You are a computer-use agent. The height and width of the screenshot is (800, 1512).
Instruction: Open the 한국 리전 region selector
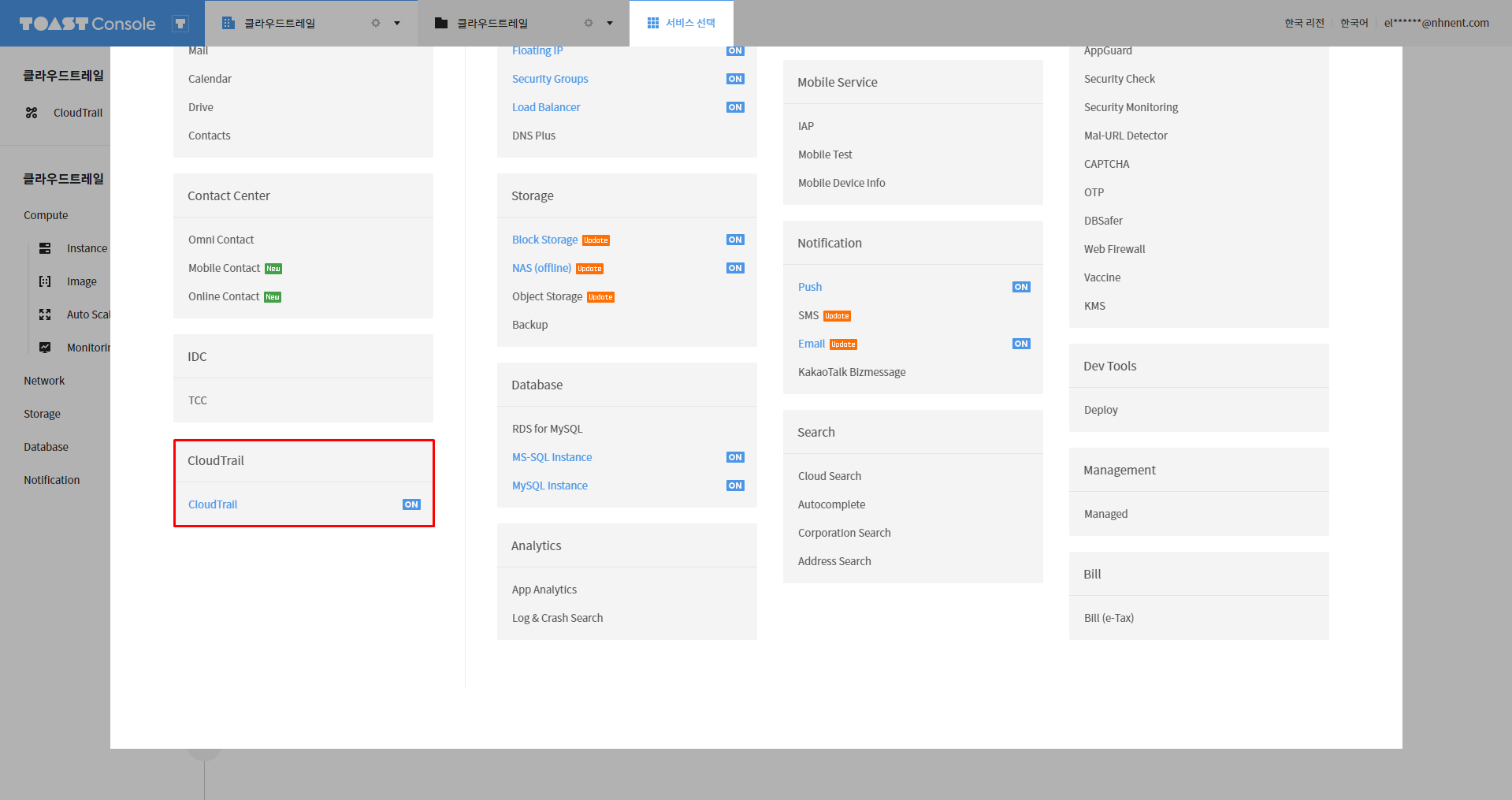(x=1304, y=23)
